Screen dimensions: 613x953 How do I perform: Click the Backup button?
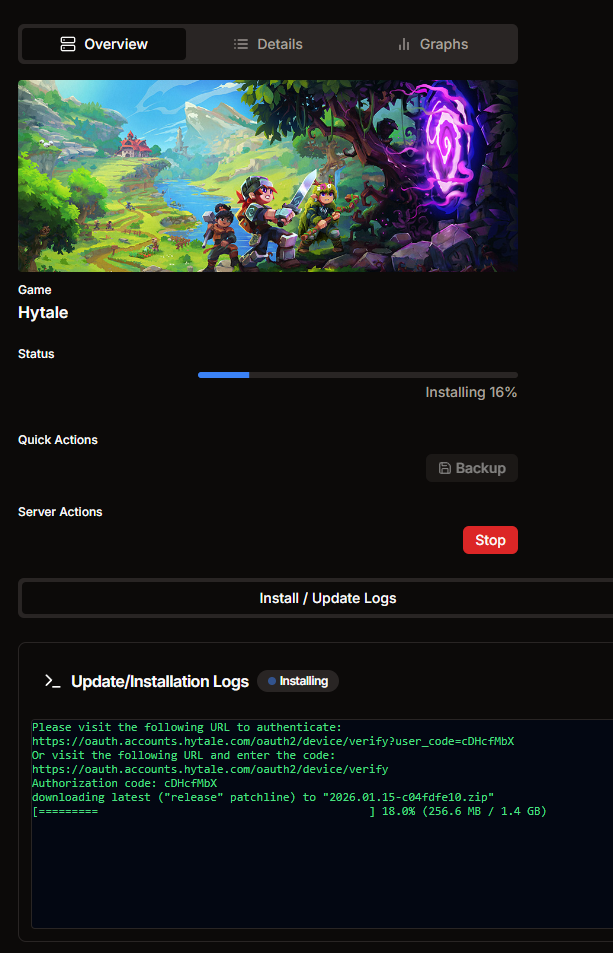(x=472, y=468)
